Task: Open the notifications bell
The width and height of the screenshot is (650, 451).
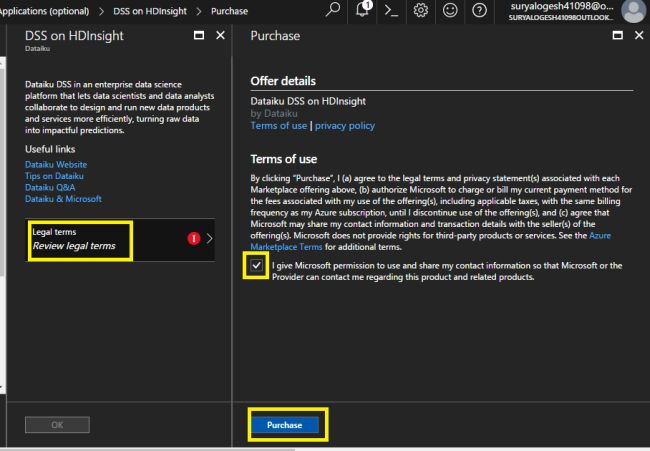Action: 363,9
